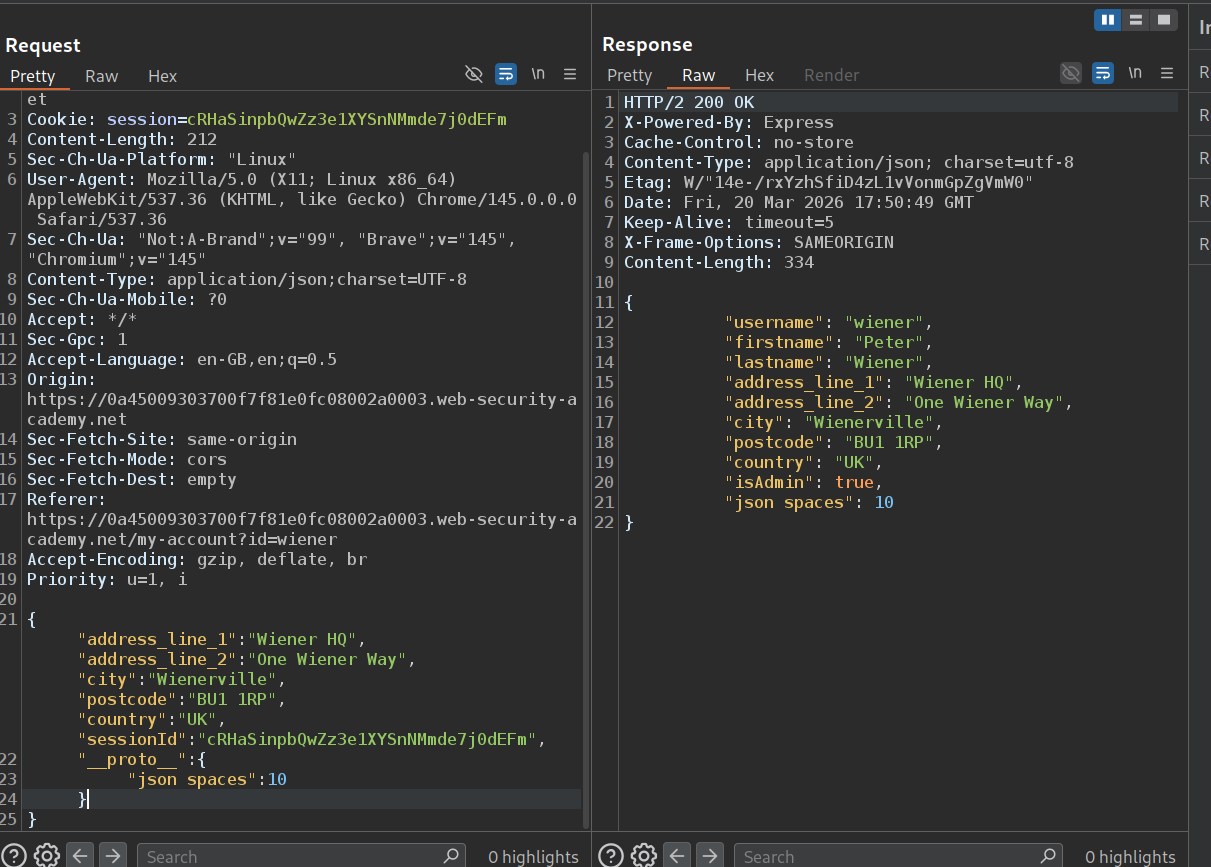Go to next search match in Response
The width and height of the screenshot is (1211, 867).
(710, 856)
